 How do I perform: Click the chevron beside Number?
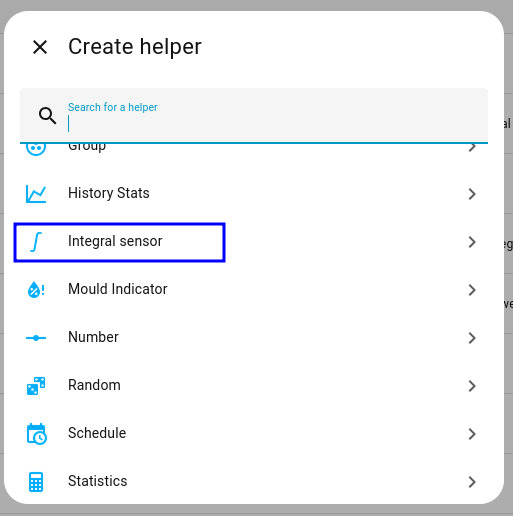click(x=472, y=338)
